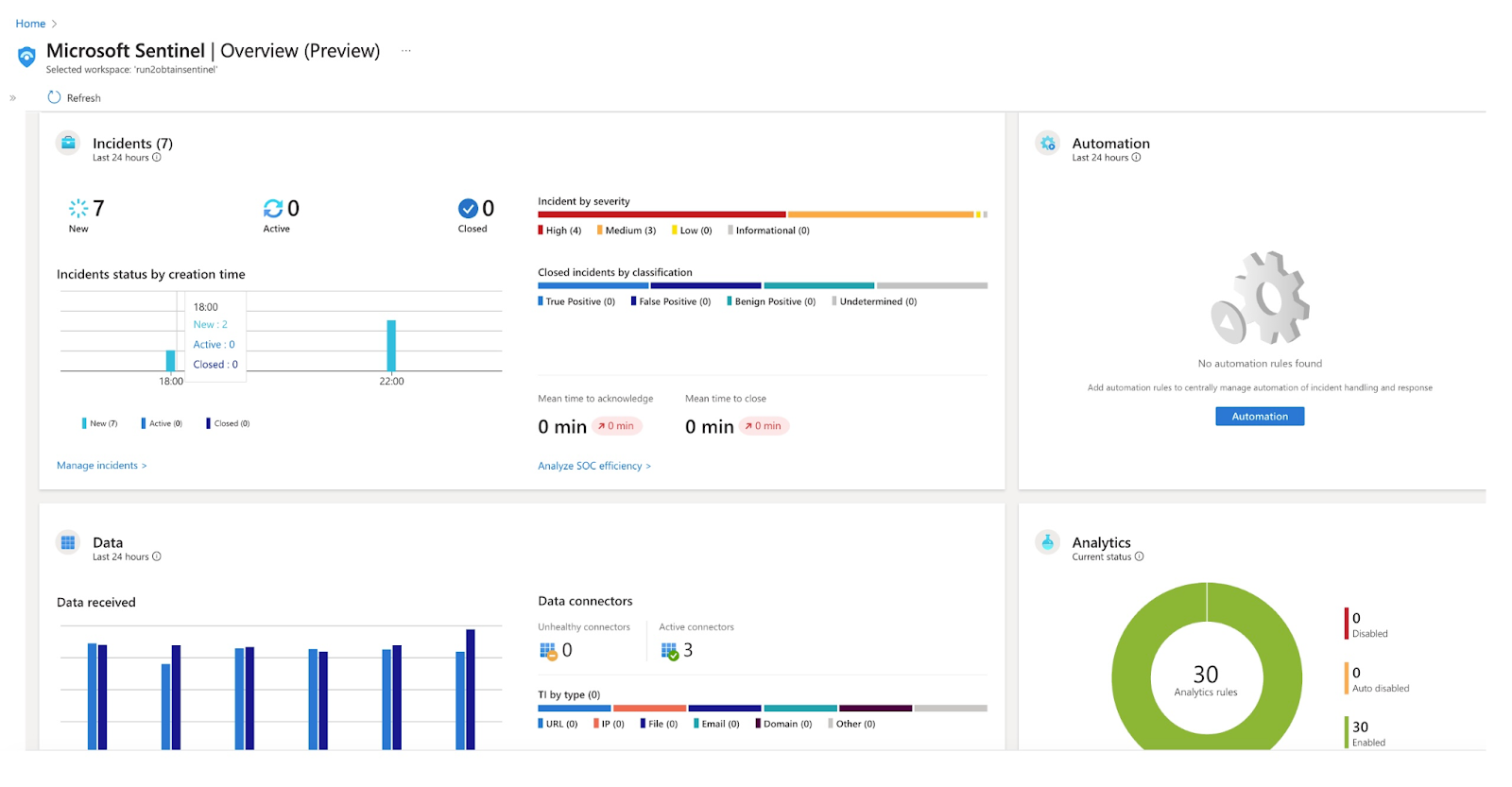Click the mean time to acknowledge trend badge
This screenshot has width=1512, height=787.
click(x=617, y=426)
